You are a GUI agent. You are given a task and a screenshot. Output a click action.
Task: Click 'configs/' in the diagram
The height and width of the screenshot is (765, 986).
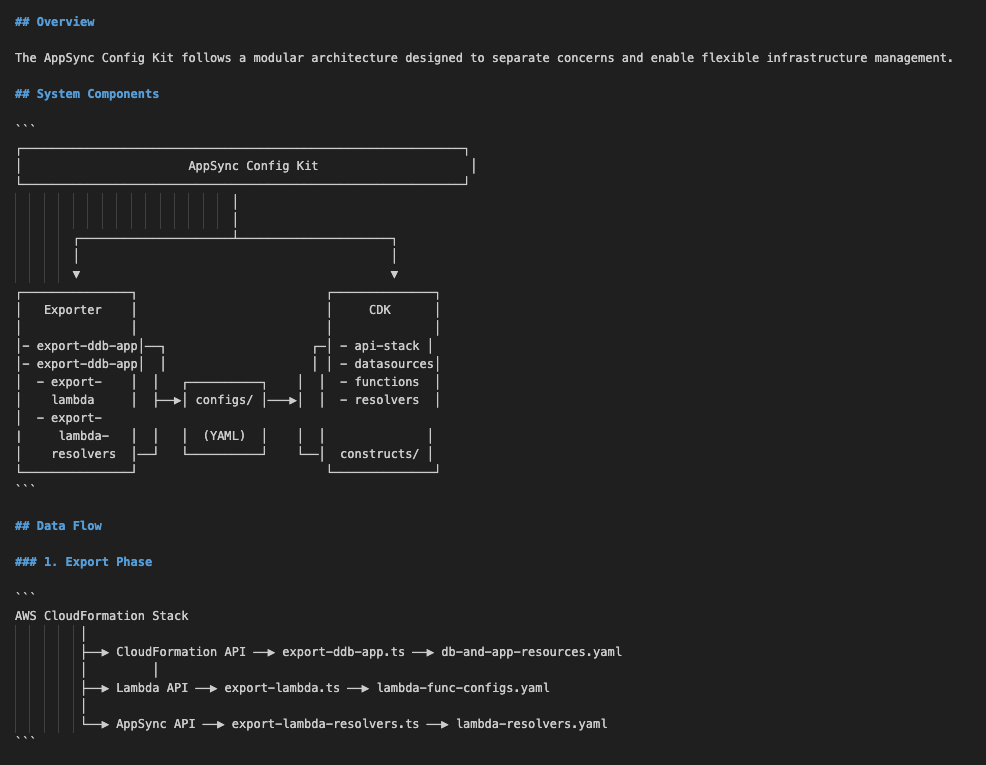click(224, 400)
